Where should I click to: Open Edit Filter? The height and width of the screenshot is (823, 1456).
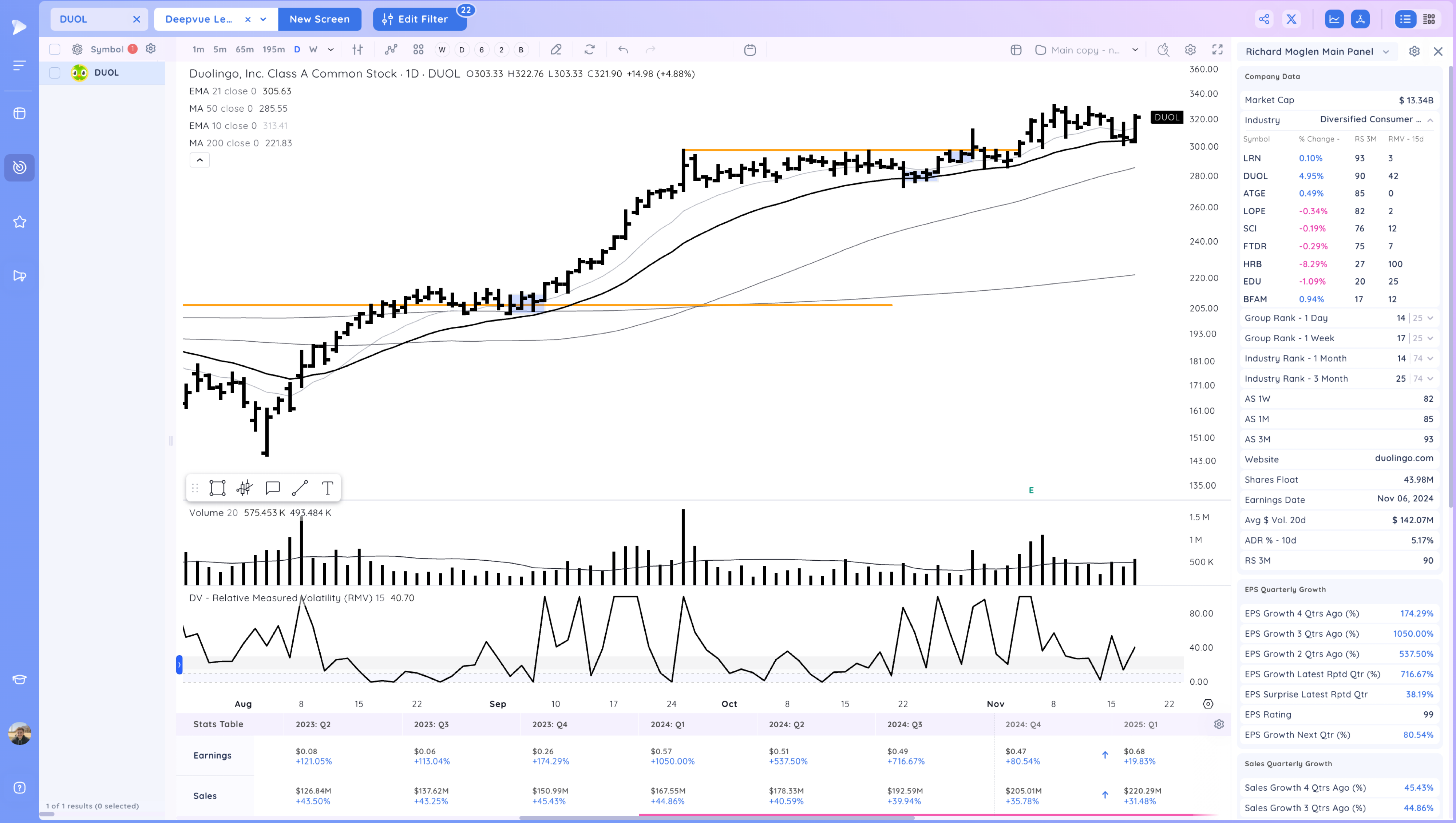click(420, 19)
